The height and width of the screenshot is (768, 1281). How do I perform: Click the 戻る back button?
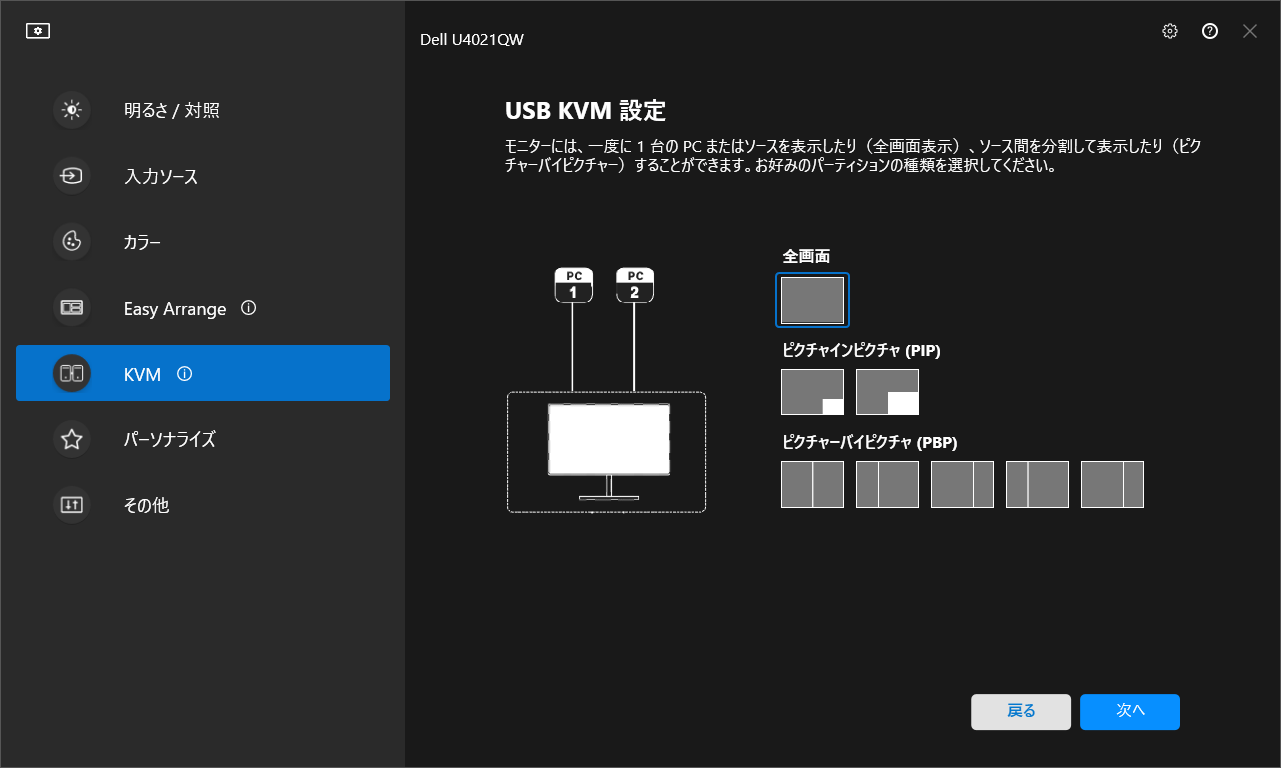point(1021,712)
